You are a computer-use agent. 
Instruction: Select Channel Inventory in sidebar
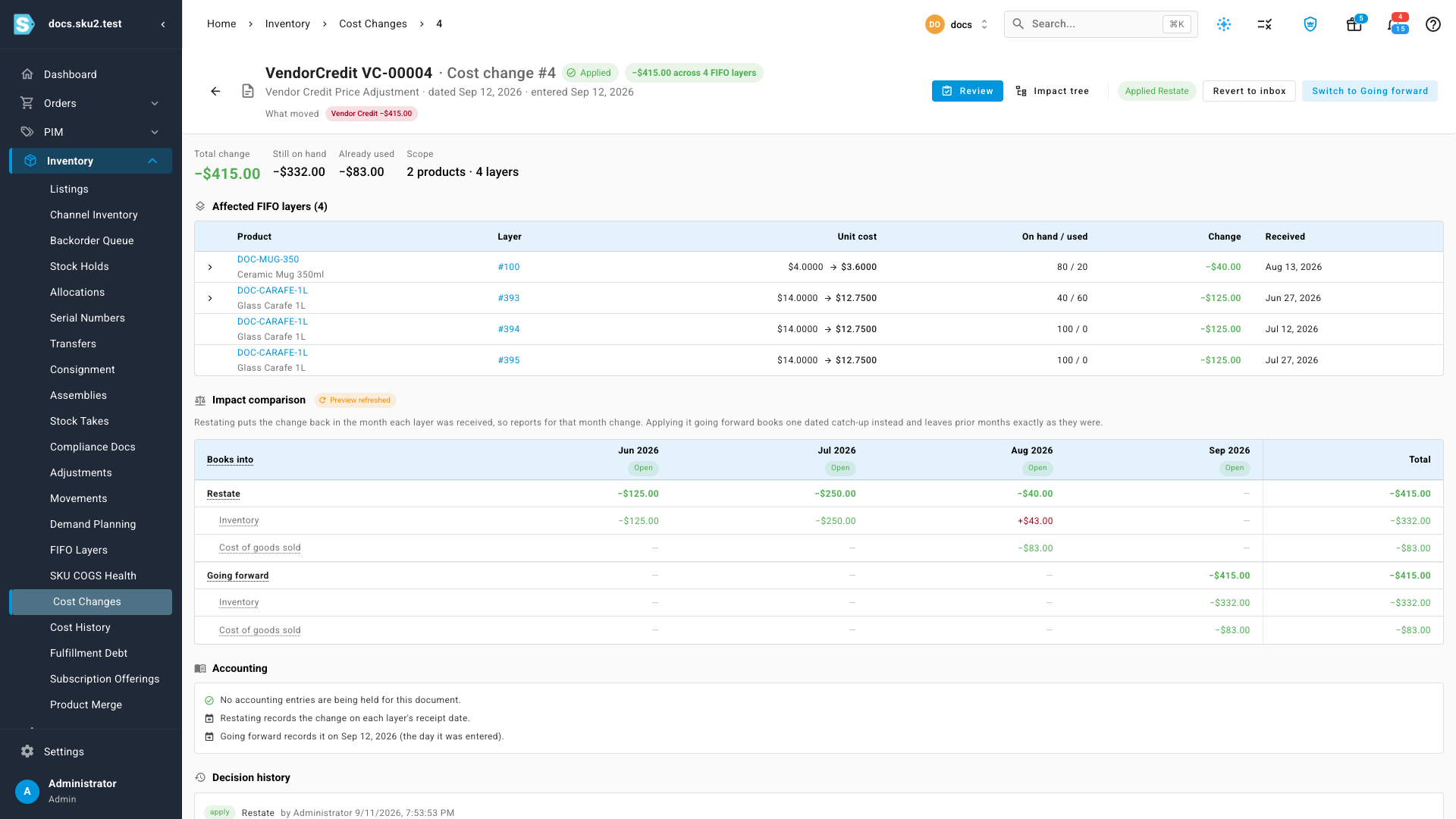(94, 215)
